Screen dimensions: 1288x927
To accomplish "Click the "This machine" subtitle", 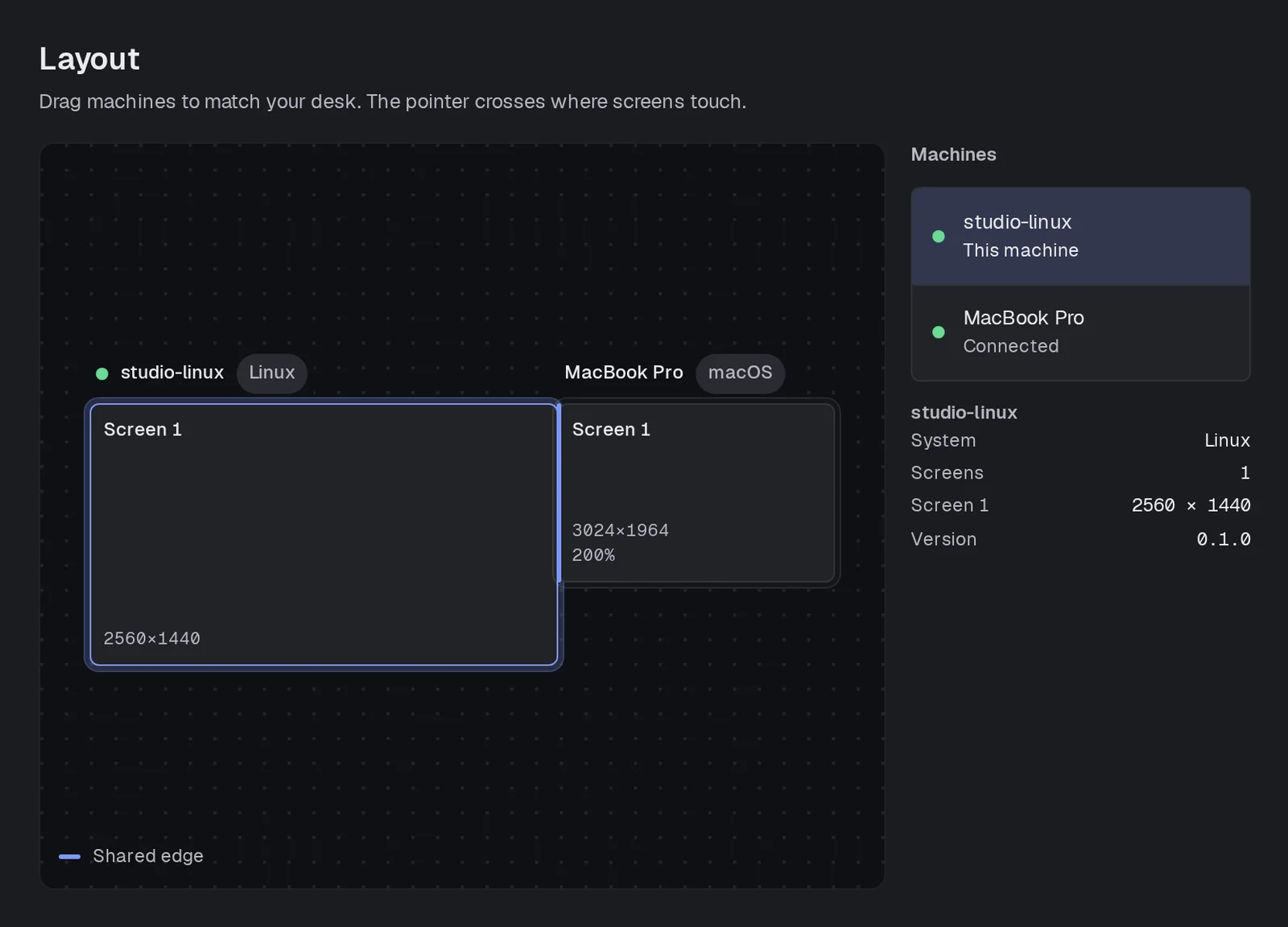I will click(x=1021, y=250).
